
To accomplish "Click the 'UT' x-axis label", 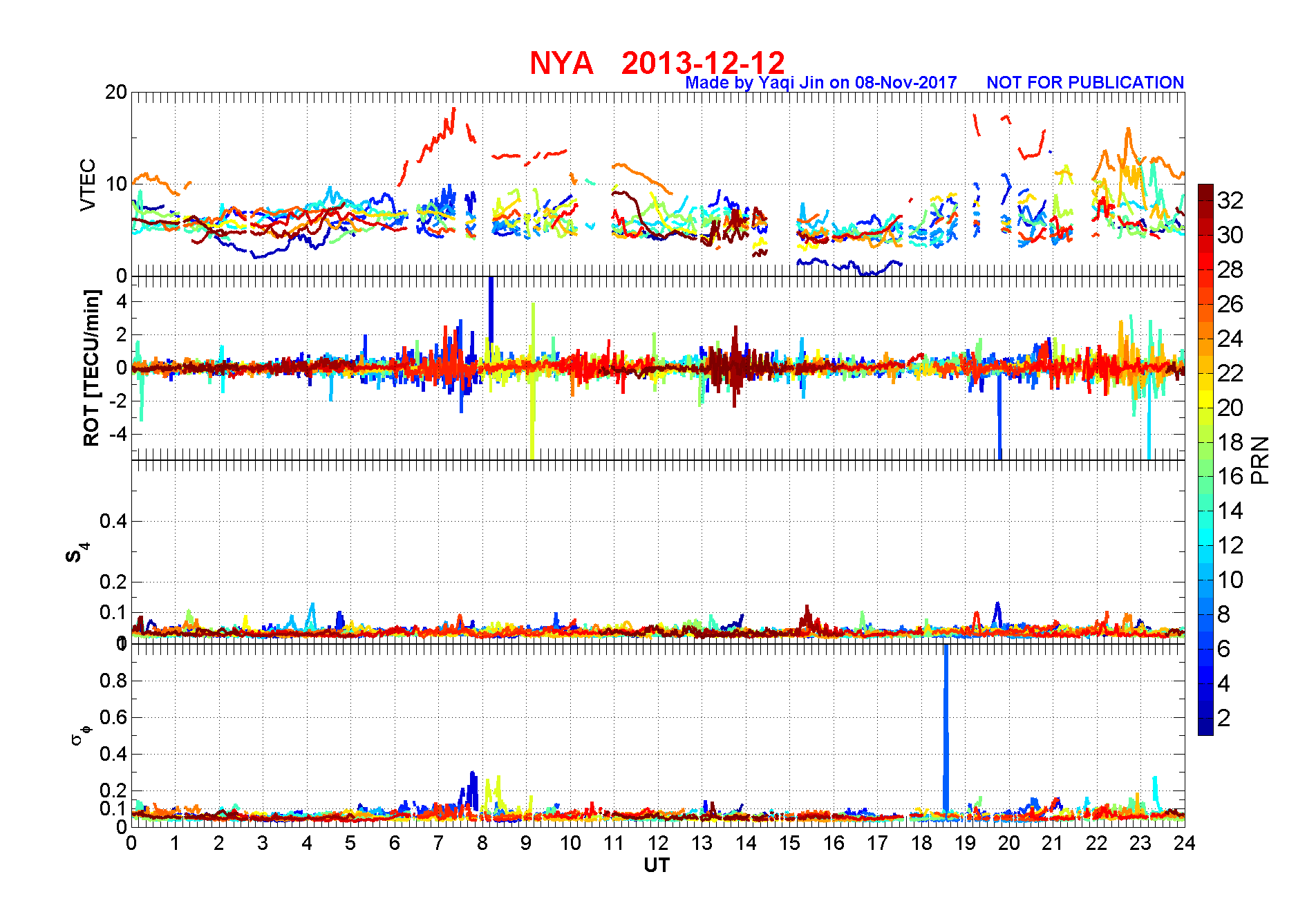I will pyautogui.click(x=657, y=865).
